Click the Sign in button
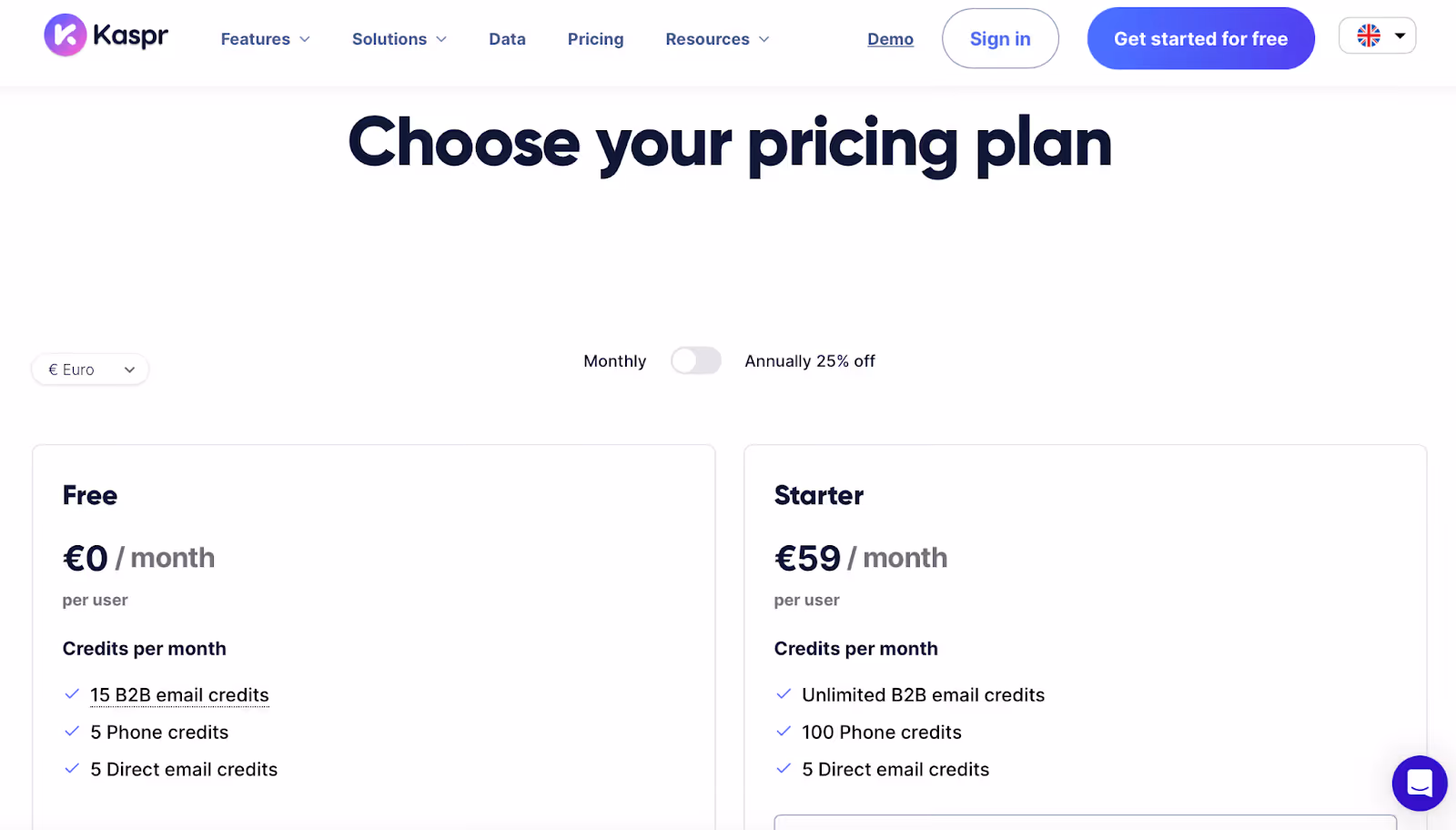 click(x=1000, y=38)
